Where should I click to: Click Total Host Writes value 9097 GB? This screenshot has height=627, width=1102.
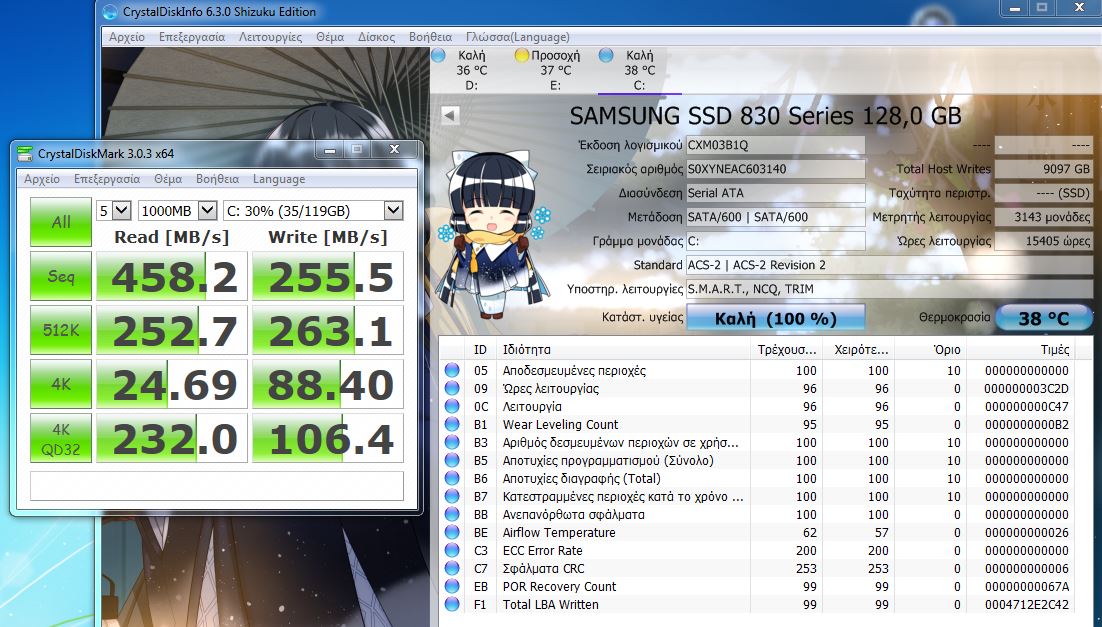coord(1044,169)
